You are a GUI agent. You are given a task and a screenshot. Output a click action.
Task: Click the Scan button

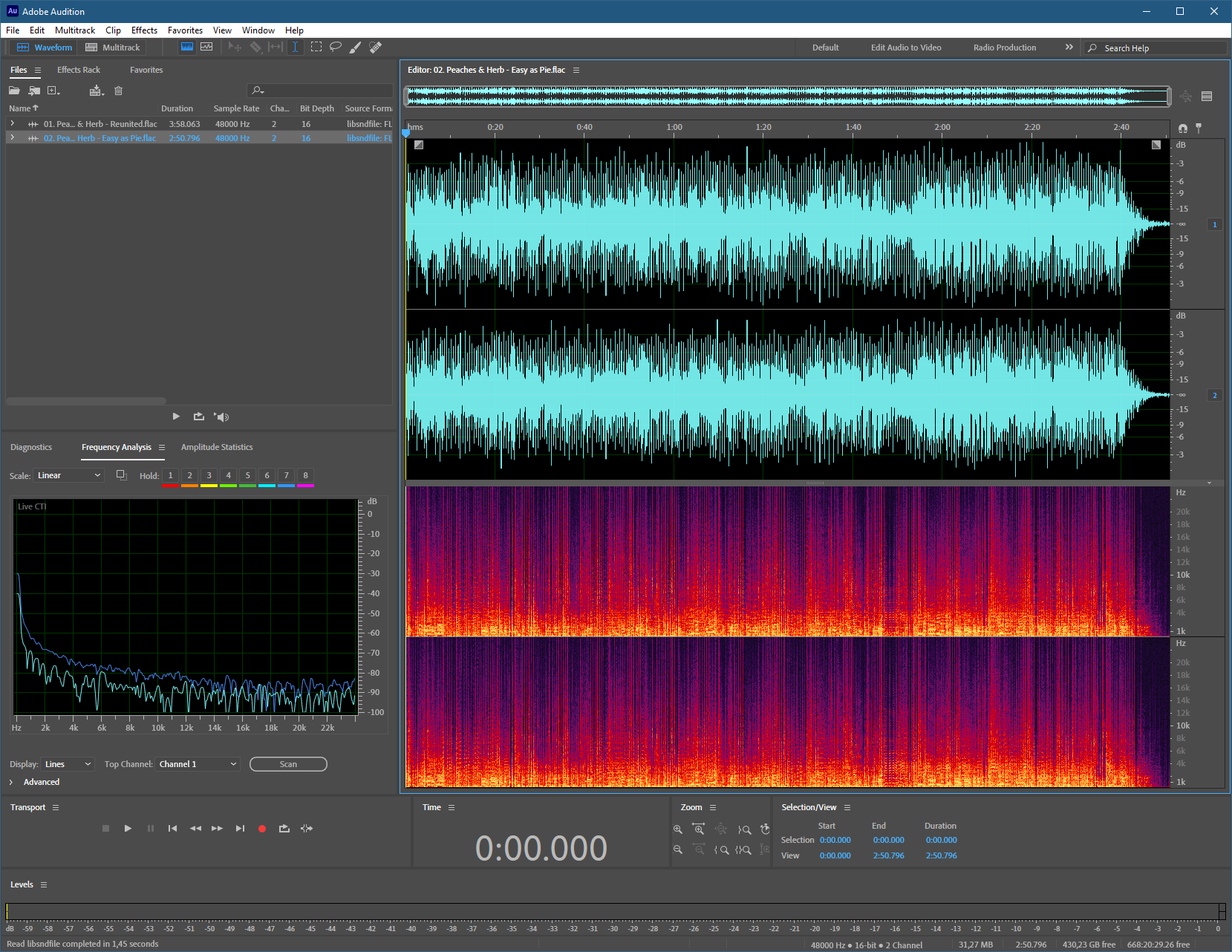coord(288,764)
